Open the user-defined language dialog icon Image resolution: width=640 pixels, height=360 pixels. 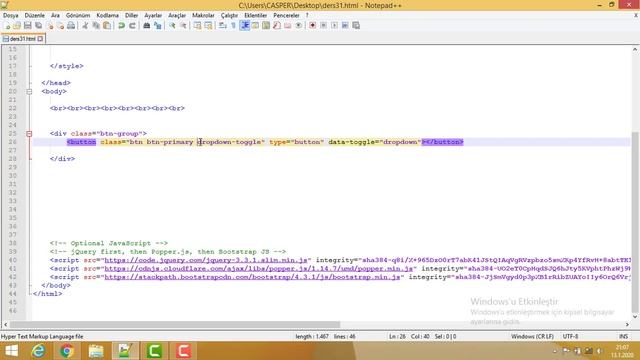(256, 26)
